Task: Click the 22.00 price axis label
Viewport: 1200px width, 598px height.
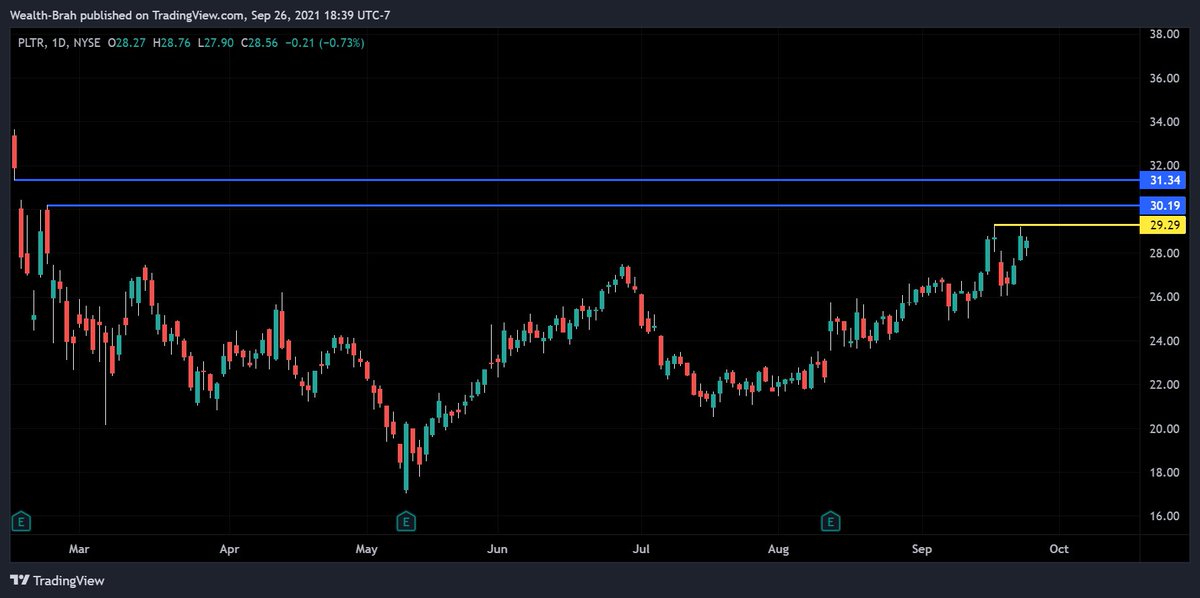Action: (x=1165, y=386)
